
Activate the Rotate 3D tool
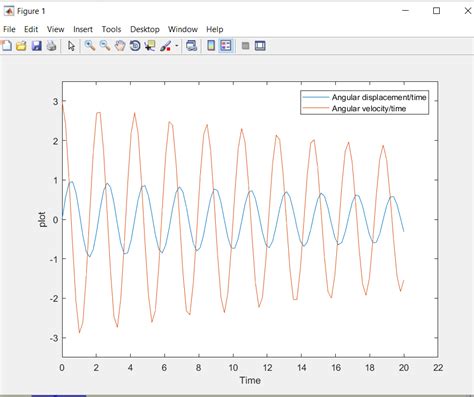click(135, 46)
